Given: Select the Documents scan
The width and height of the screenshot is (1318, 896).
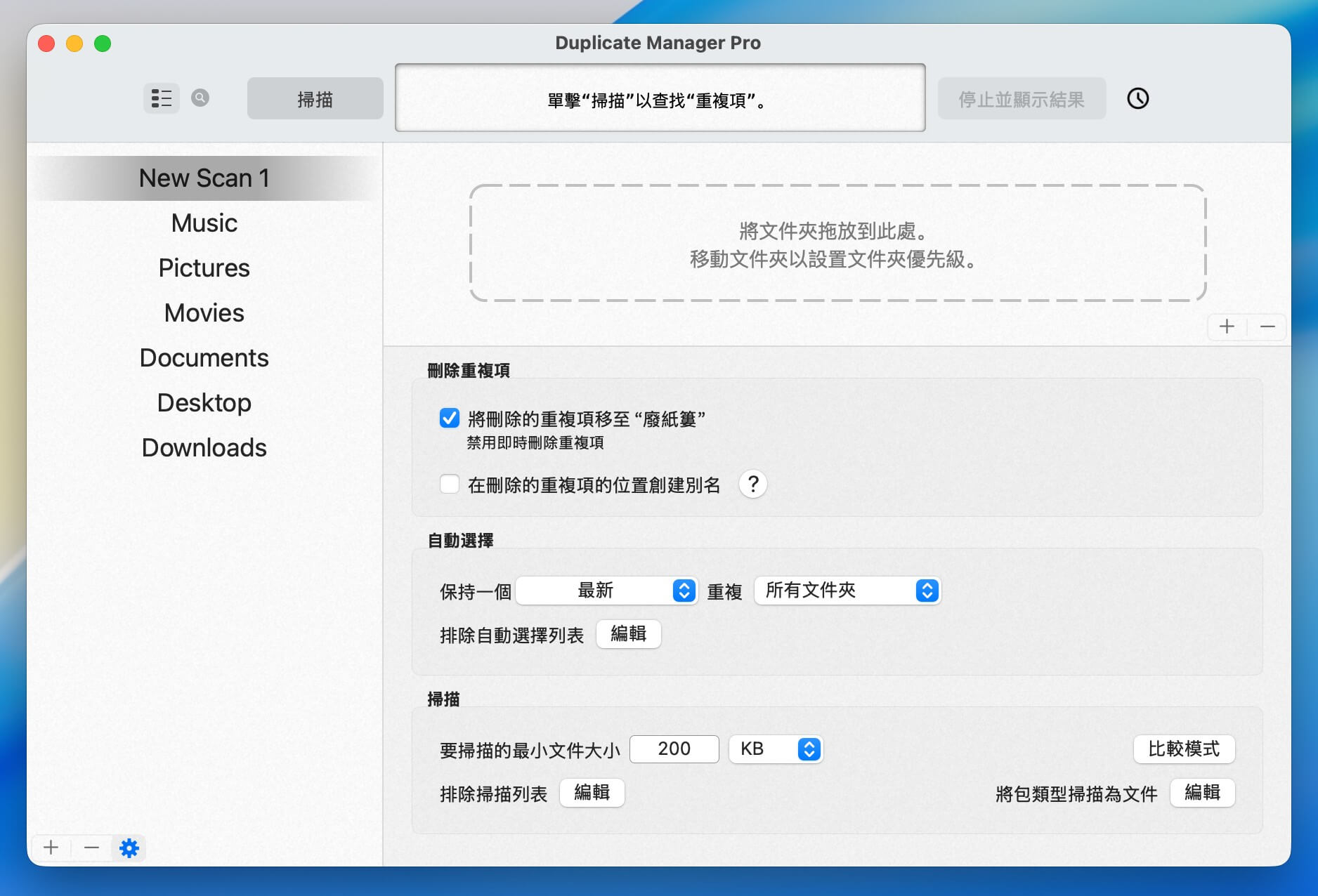Looking at the screenshot, I should pos(204,358).
